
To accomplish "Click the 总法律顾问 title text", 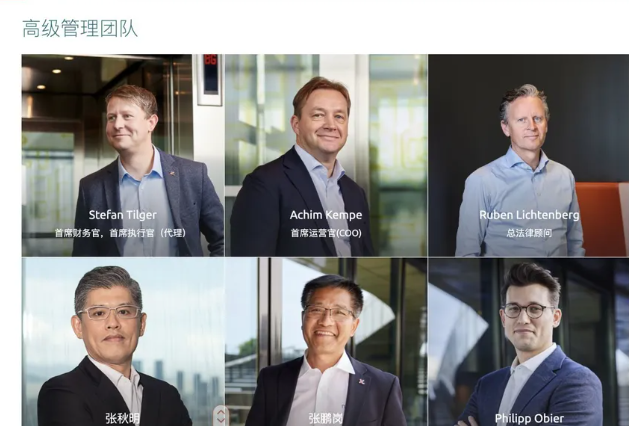I will 529,233.
